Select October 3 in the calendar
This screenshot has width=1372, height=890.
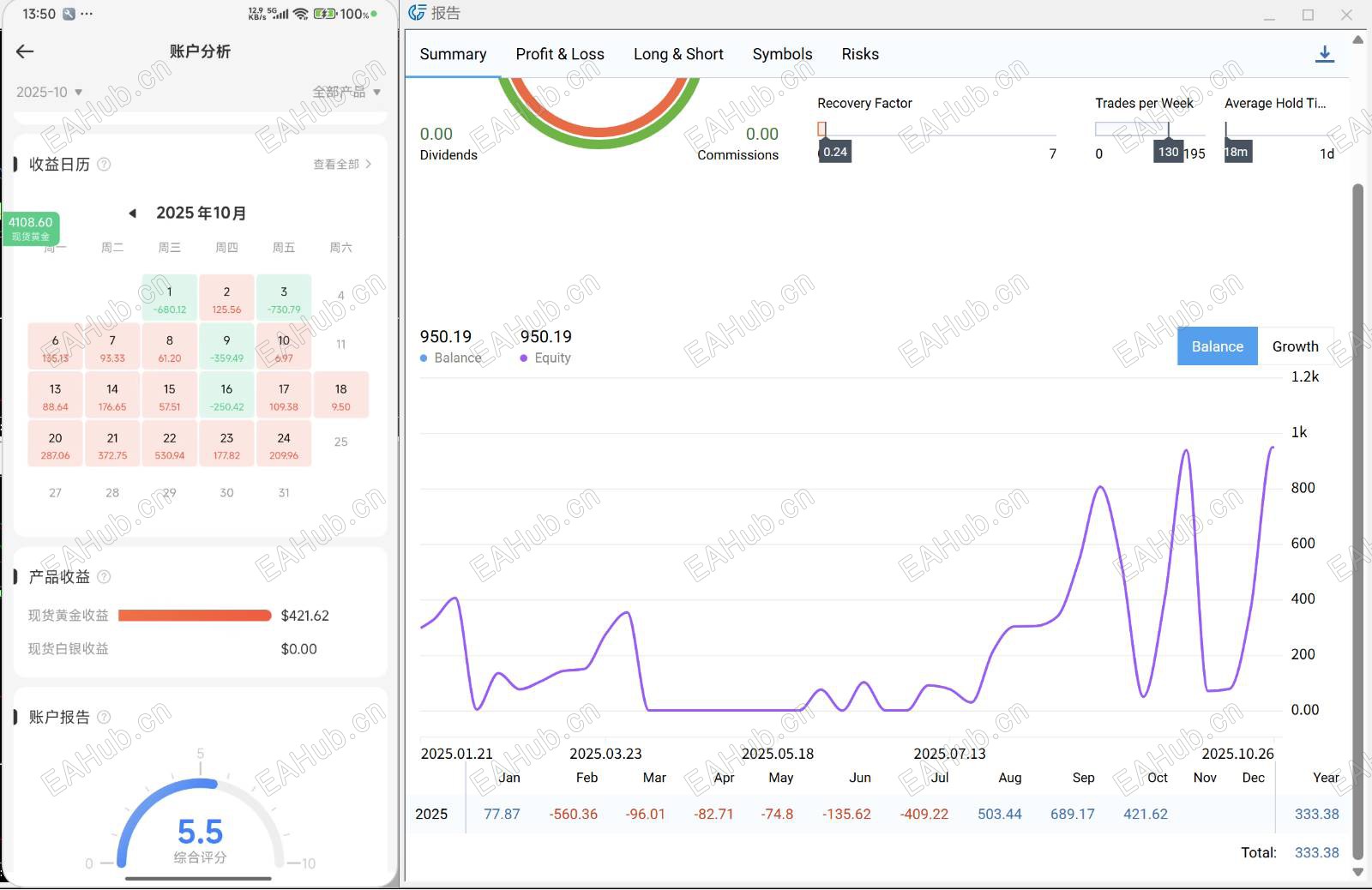[x=284, y=298]
